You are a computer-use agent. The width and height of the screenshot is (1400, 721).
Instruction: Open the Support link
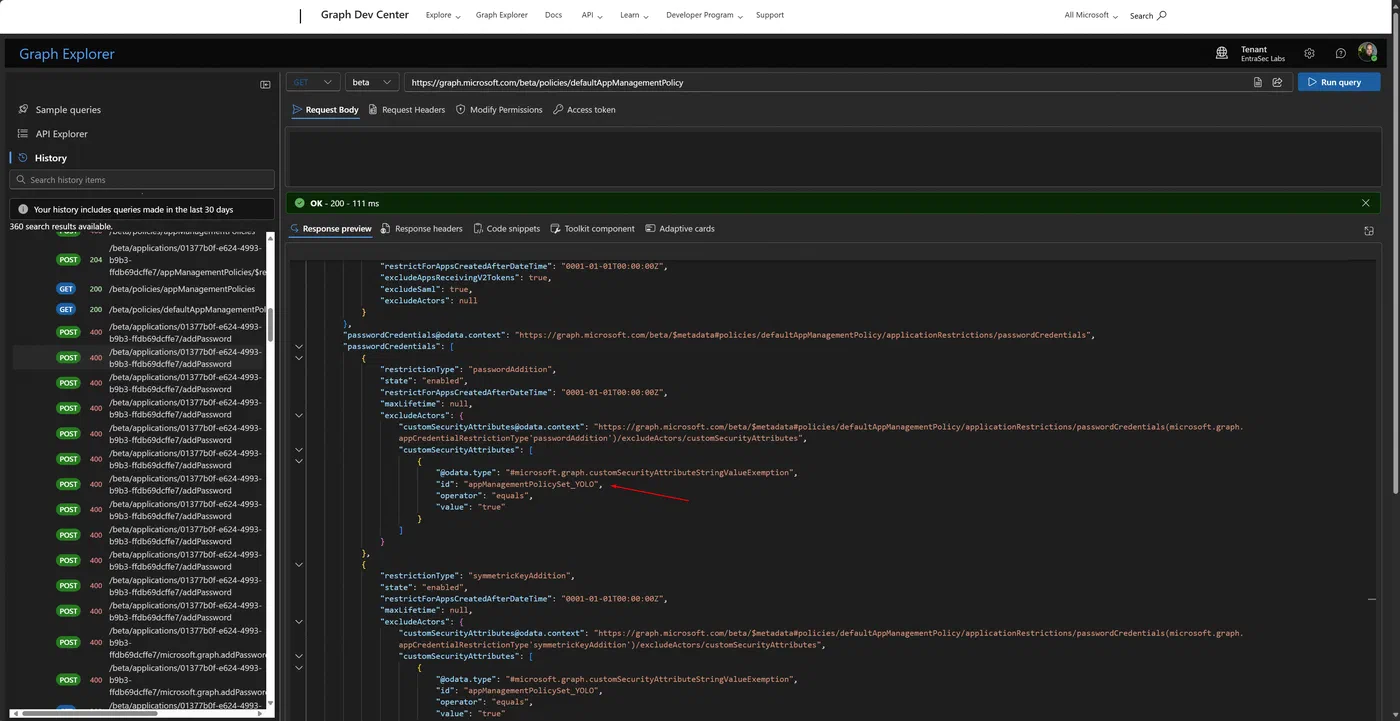(770, 15)
